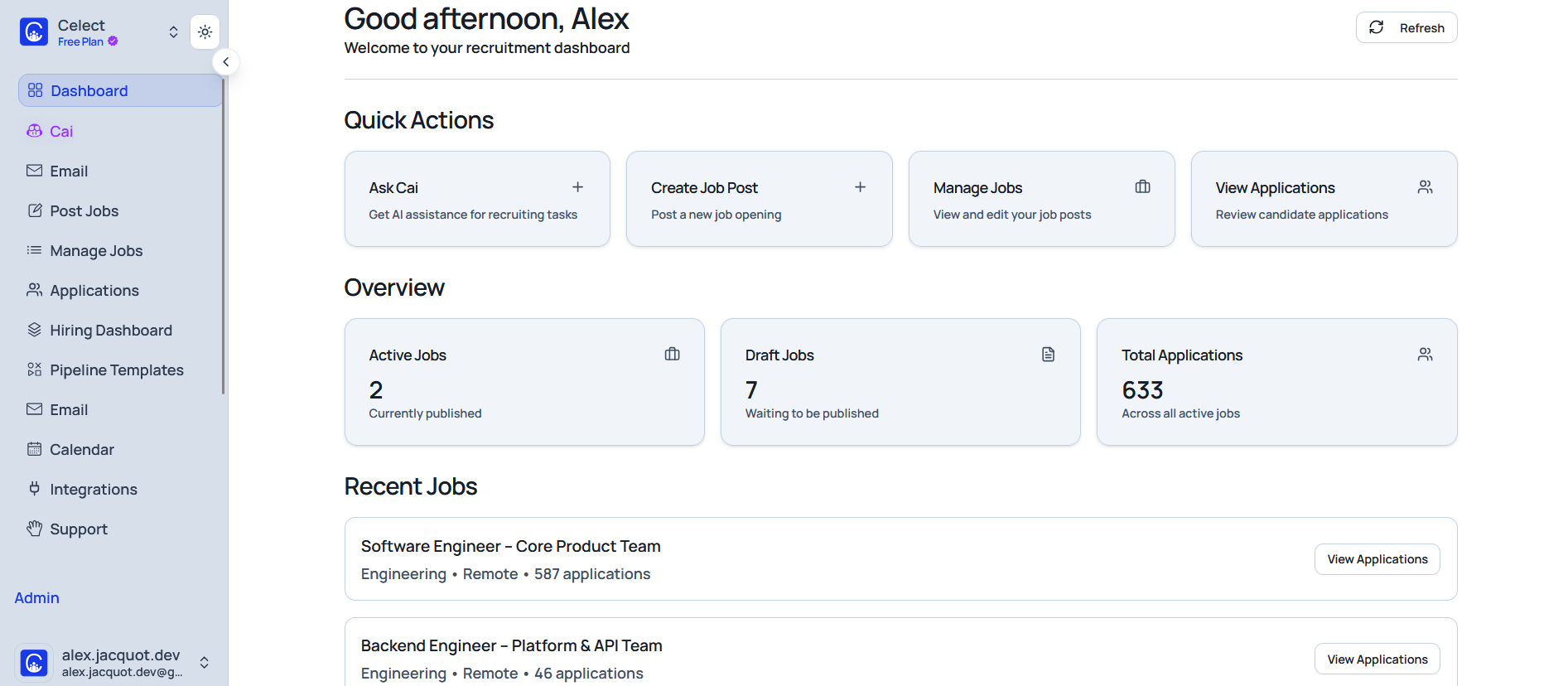Click the Celect logo icon in sidebar header

click(x=34, y=32)
